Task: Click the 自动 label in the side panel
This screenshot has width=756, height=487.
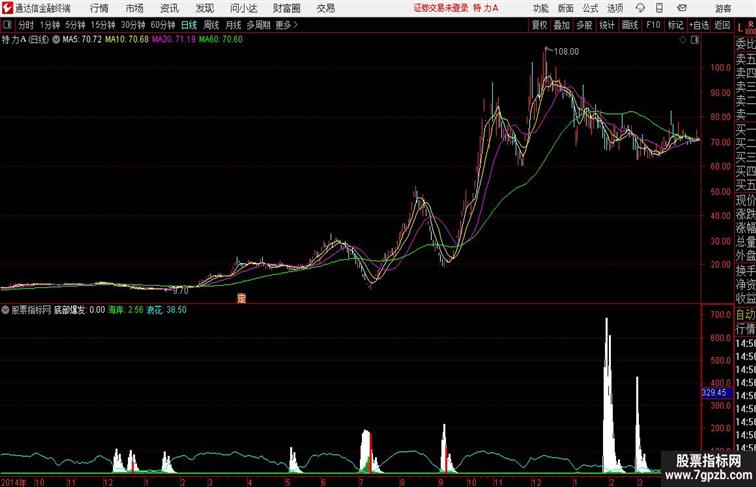Action: coord(745,314)
